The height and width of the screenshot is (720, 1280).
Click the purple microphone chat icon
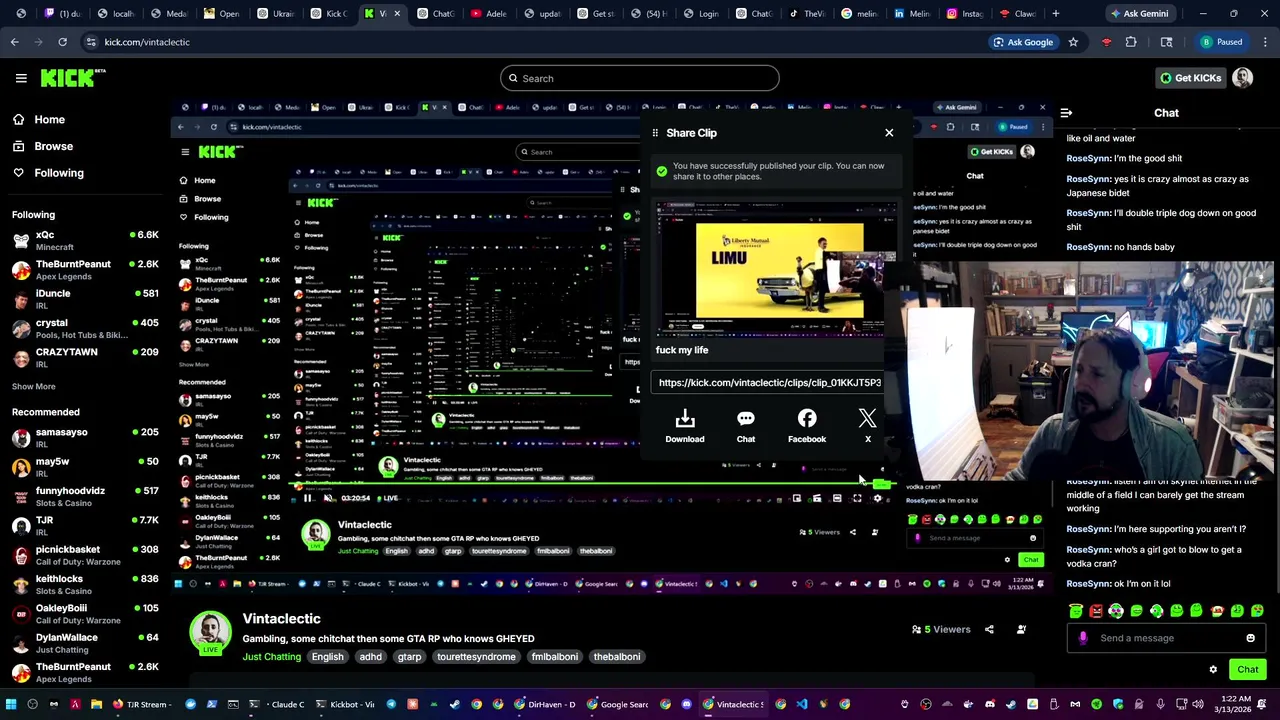(1083, 638)
